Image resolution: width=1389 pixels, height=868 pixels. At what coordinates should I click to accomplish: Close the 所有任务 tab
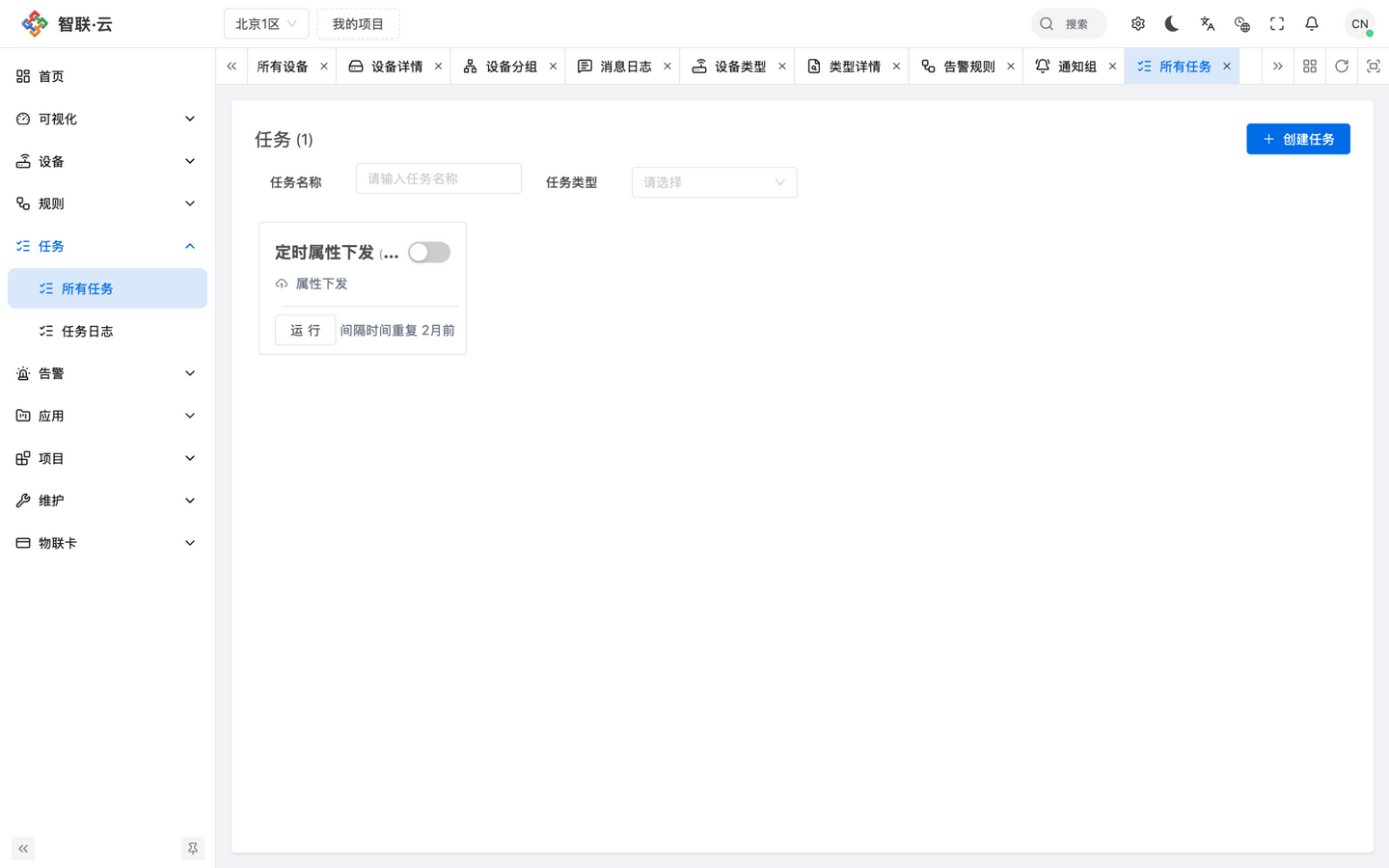[x=1227, y=67]
